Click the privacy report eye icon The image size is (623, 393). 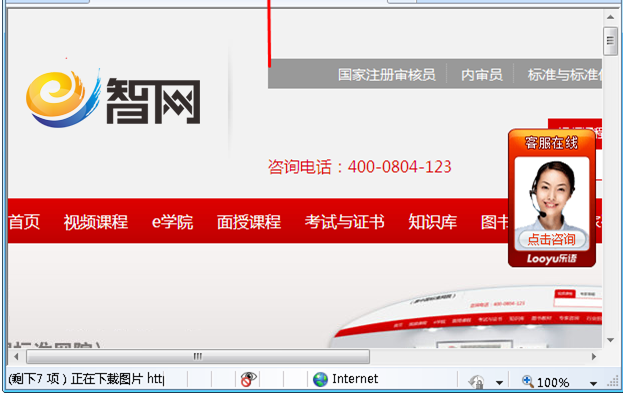(x=248, y=379)
